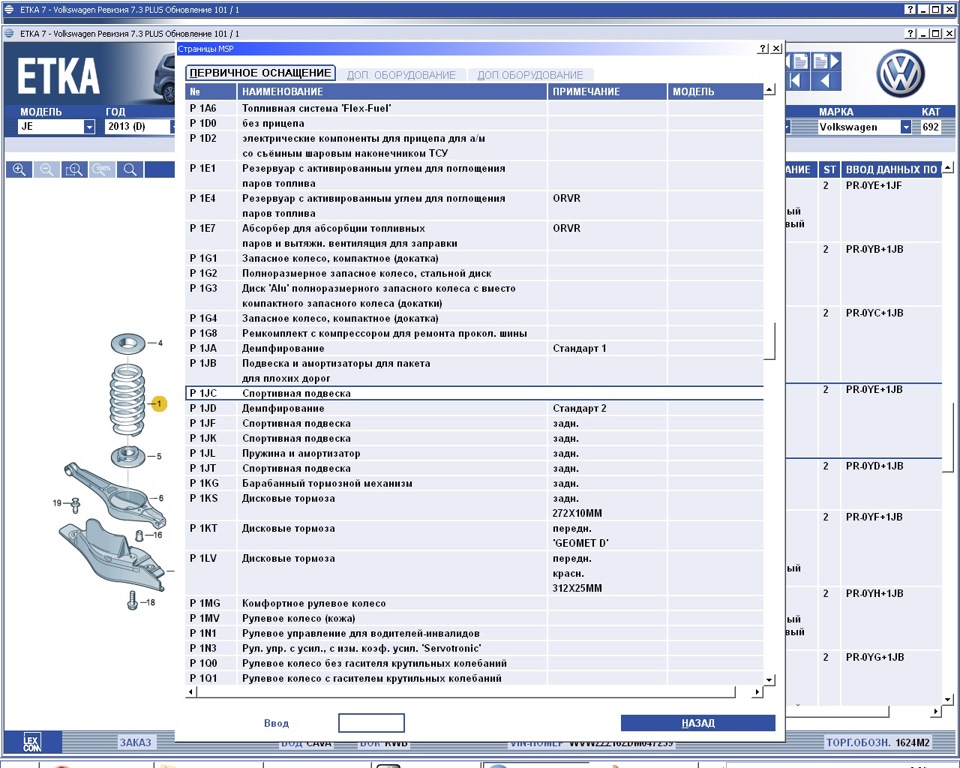Viewport: 960px width, 768px height.
Task: Open the Марка Volkswagen dropdown
Action: 906,127
